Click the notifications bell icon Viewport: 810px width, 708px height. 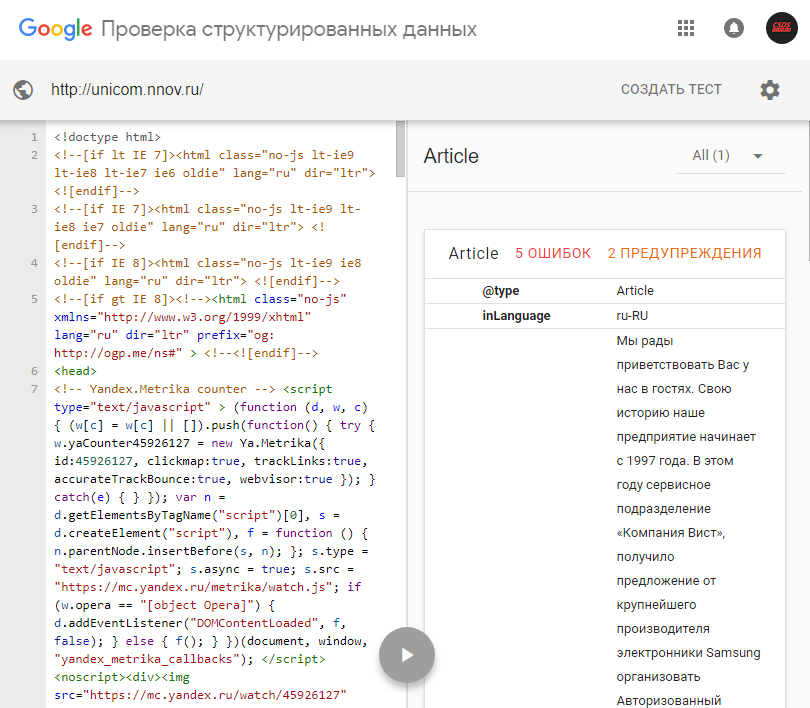click(x=734, y=28)
